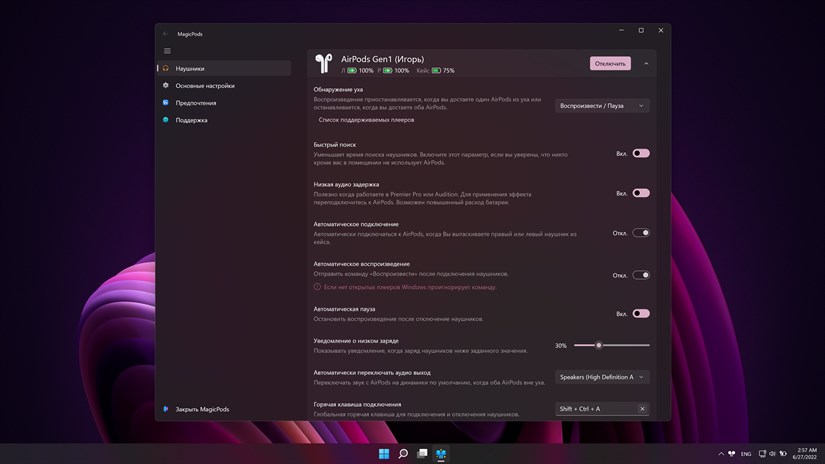Clear the Shift + Ctrl + A hotkey

[642, 409]
